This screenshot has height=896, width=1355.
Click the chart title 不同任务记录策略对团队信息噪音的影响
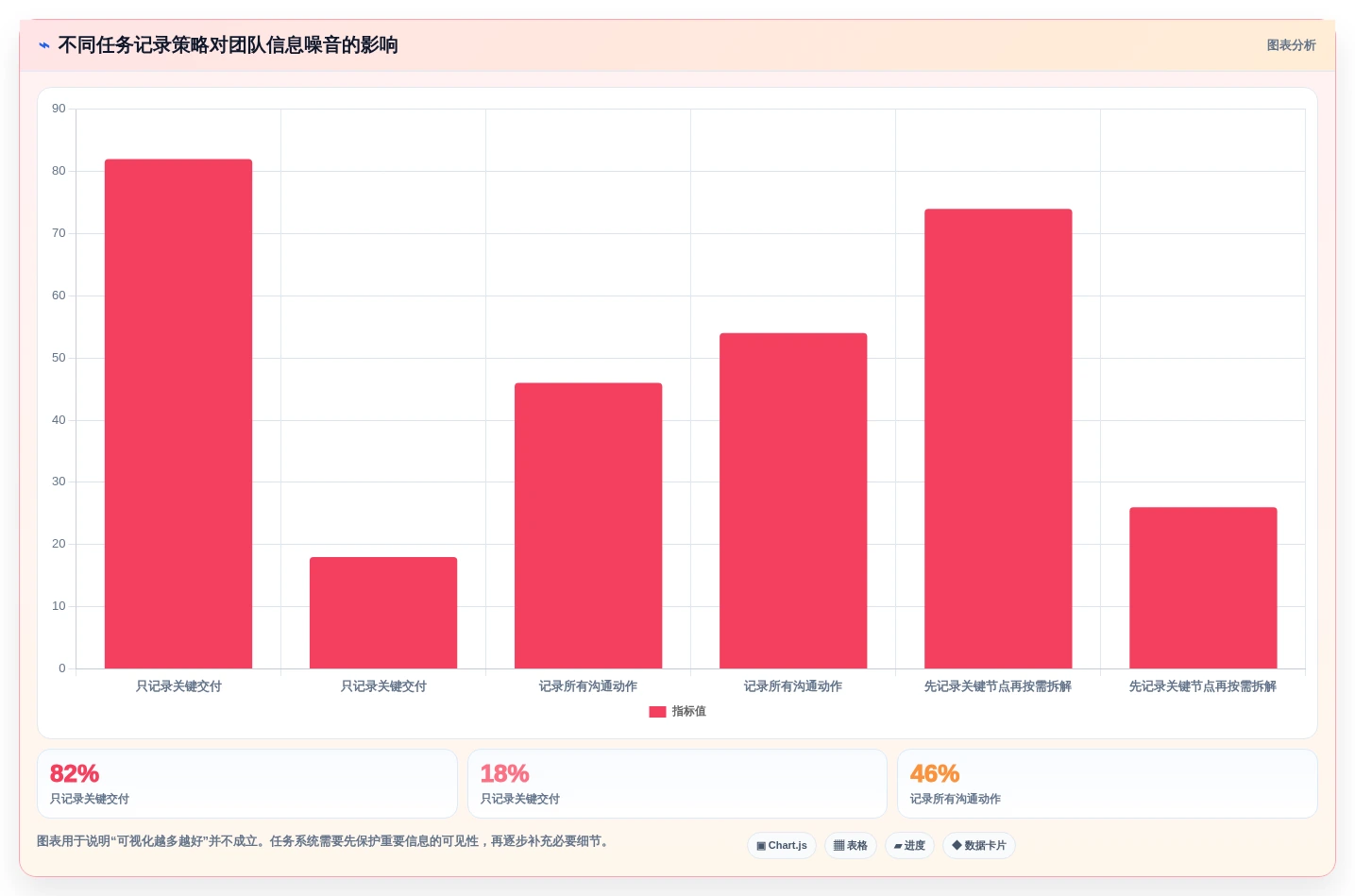[x=228, y=45]
